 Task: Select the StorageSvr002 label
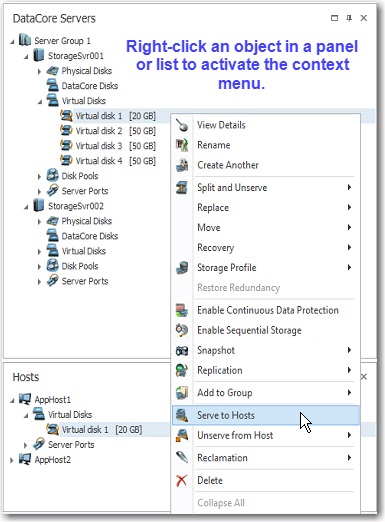76,206
